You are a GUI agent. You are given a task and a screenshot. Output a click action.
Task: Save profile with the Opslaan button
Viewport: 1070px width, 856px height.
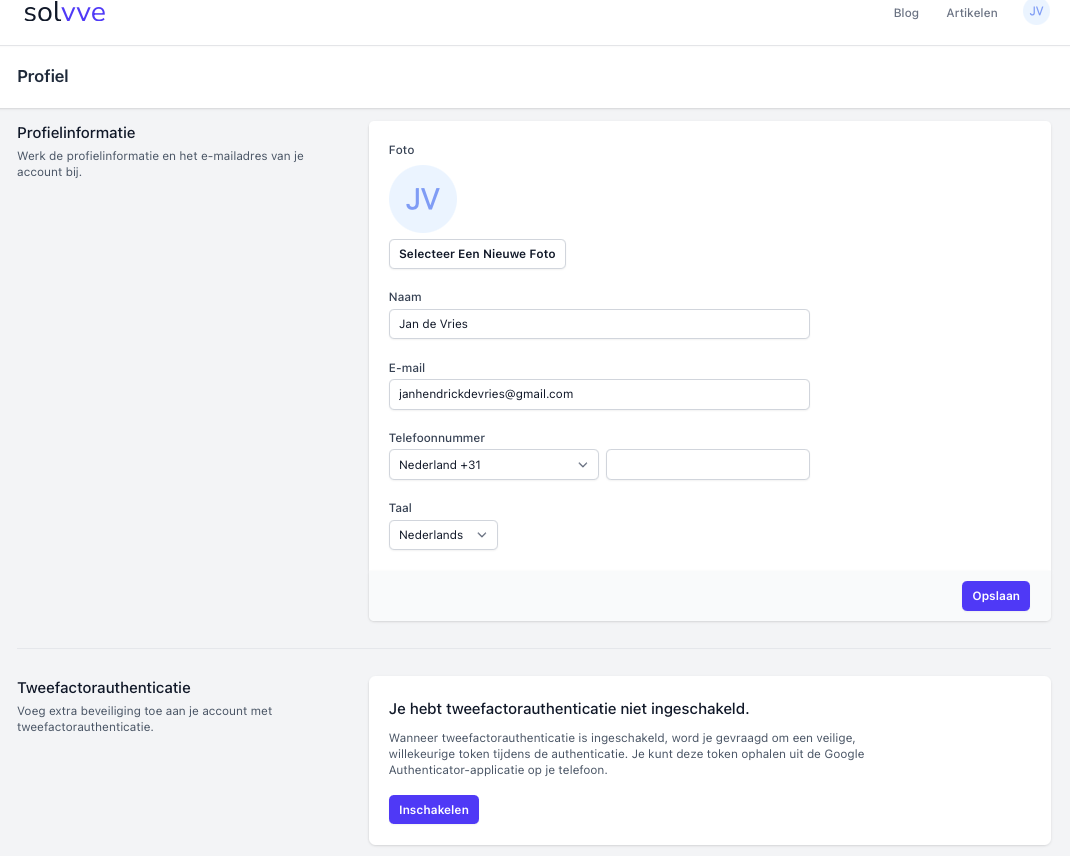coord(995,596)
